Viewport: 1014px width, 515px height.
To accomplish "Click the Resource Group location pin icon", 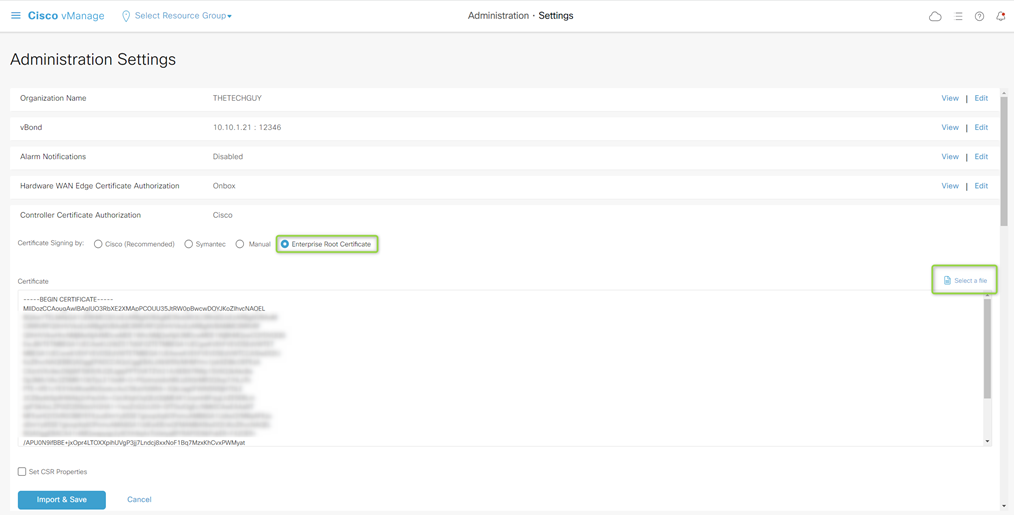I will pos(126,16).
